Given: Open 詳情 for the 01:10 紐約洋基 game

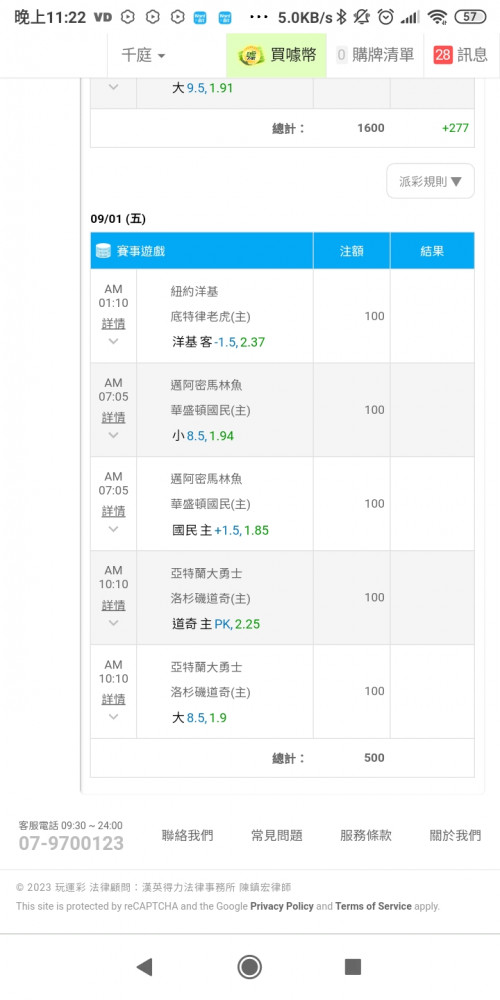Looking at the screenshot, I should click(x=114, y=324).
